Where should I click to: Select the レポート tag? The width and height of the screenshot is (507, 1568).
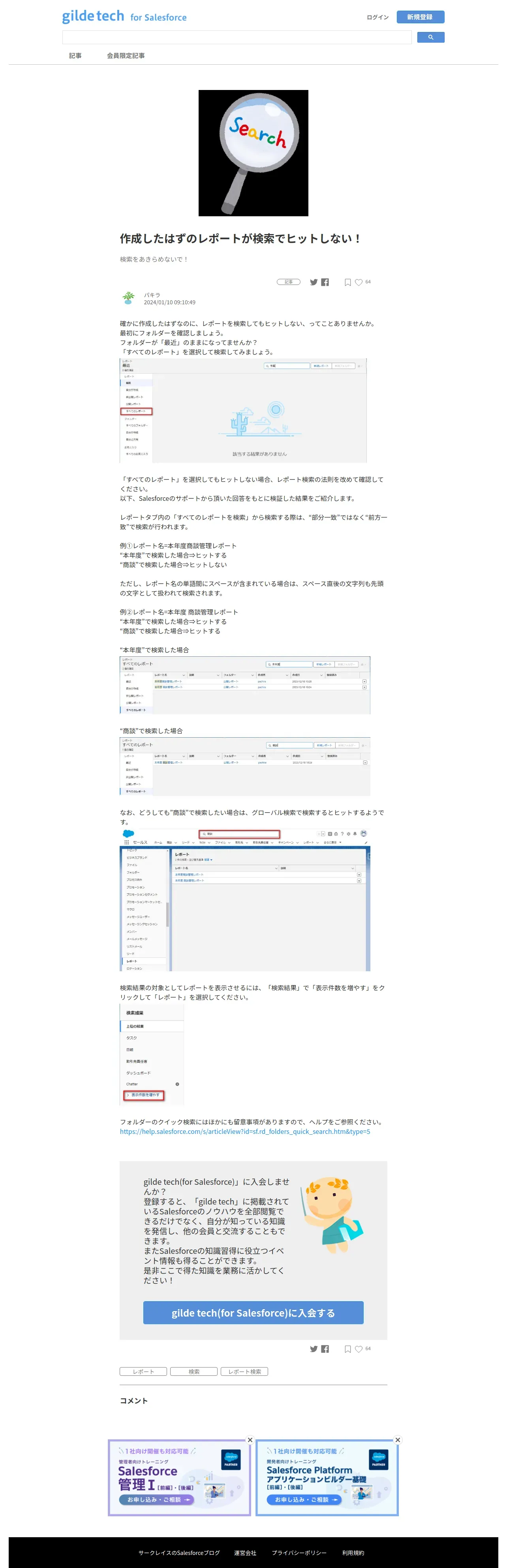click(x=144, y=1371)
